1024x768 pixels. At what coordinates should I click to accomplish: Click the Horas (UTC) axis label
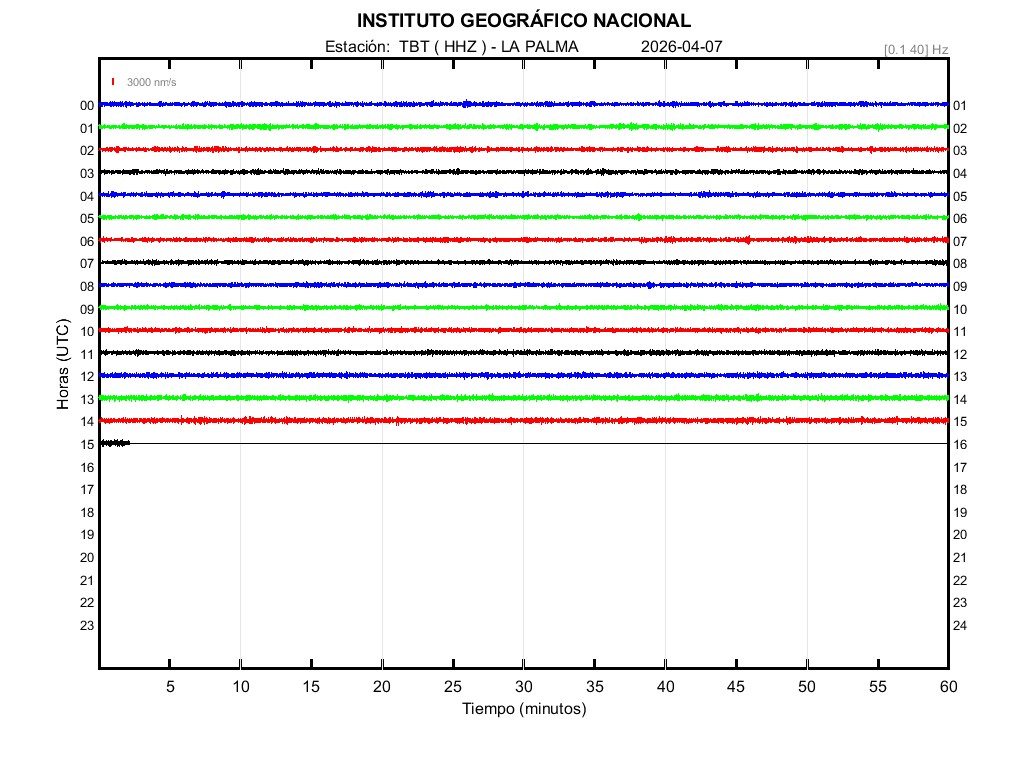click(63, 365)
